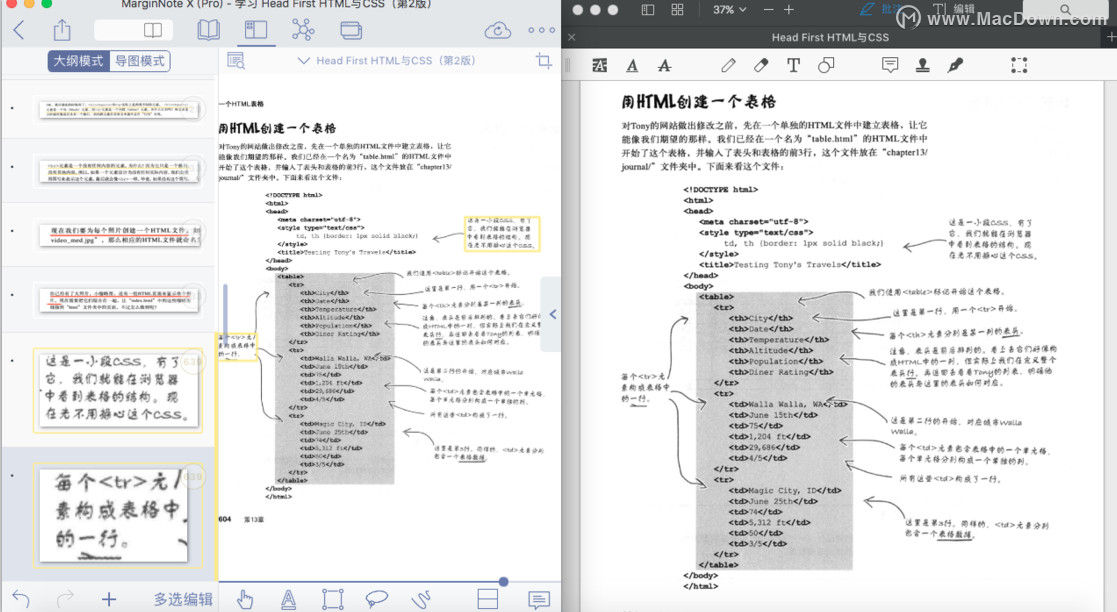This screenshot has height=612, width=1117.
Task: Select the study mode layout icon
Action: [x=256, y=30]
